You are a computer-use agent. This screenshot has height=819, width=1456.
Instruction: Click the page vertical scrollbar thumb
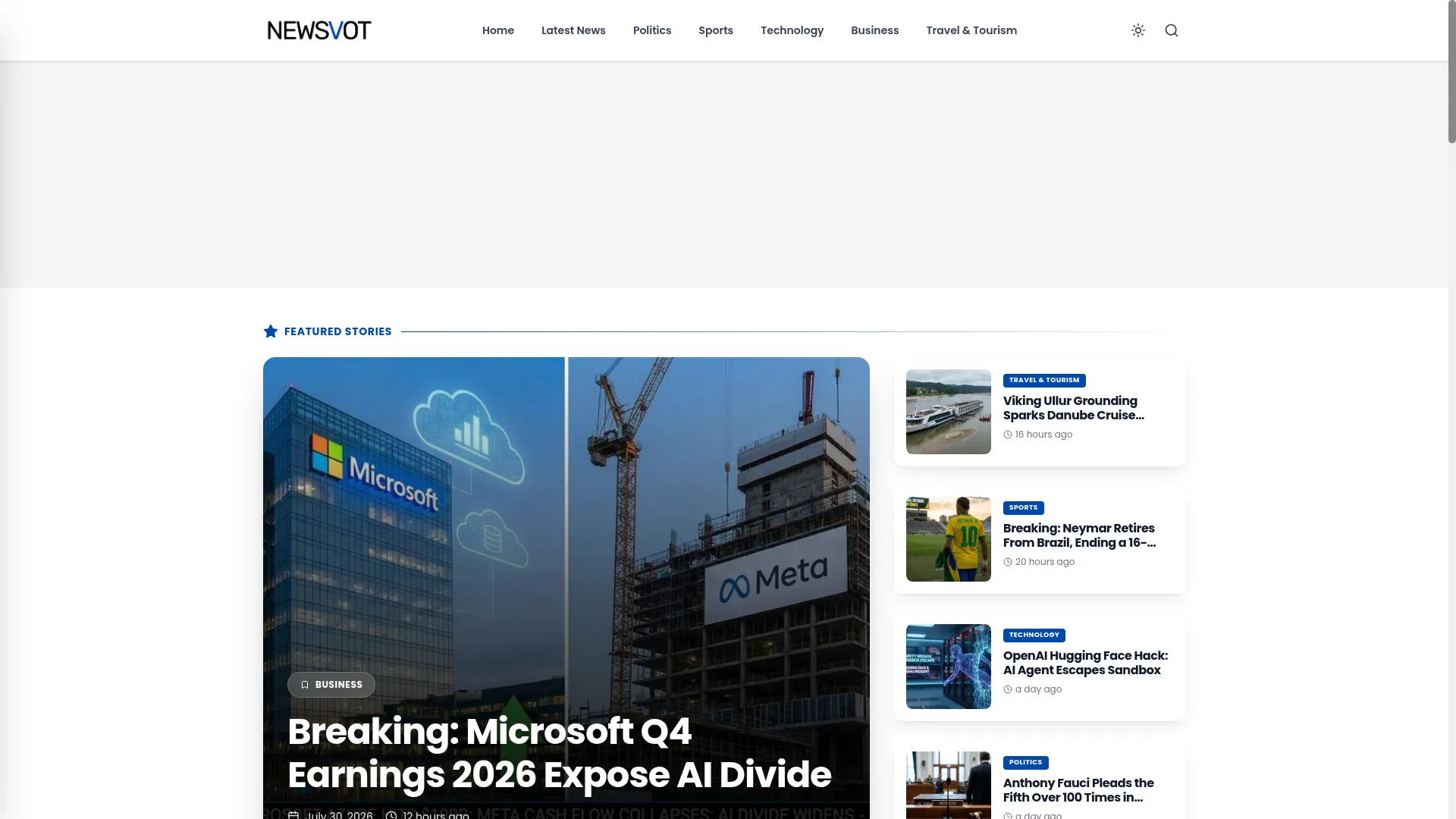pos(1451,72)
